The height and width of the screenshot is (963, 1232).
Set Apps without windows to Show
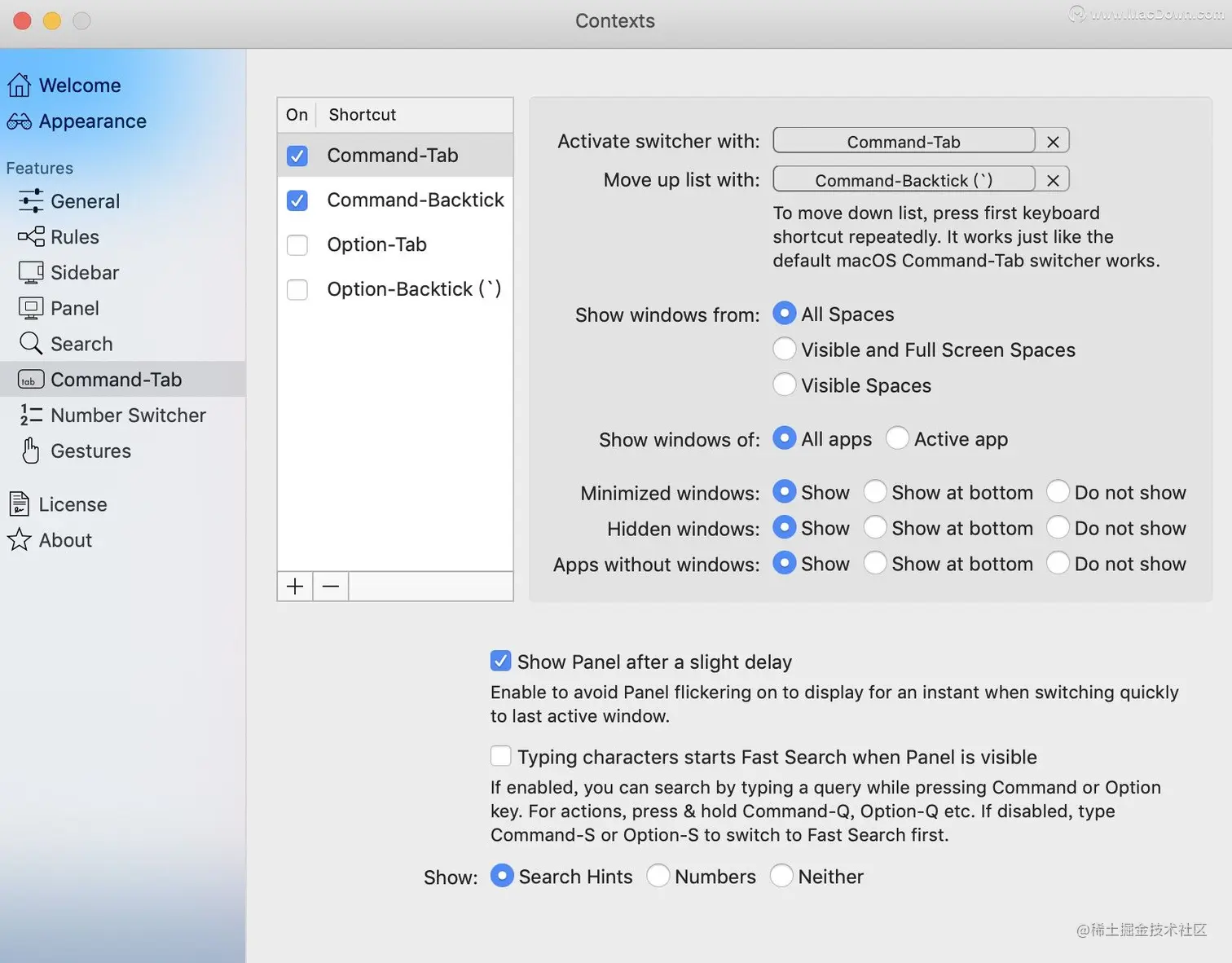(784, 563)
